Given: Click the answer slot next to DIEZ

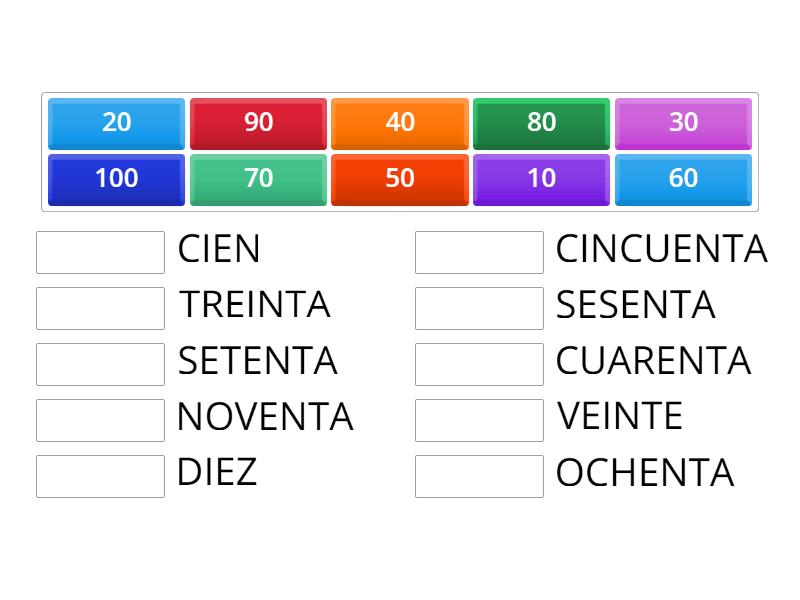Looking at the screenshot, I should [100, 476].
